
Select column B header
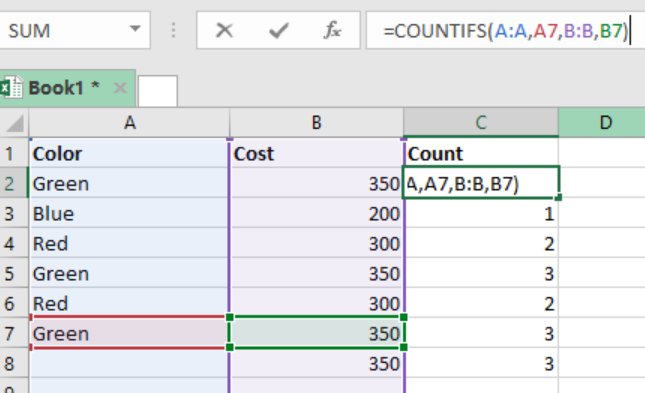tap(316, 123)
